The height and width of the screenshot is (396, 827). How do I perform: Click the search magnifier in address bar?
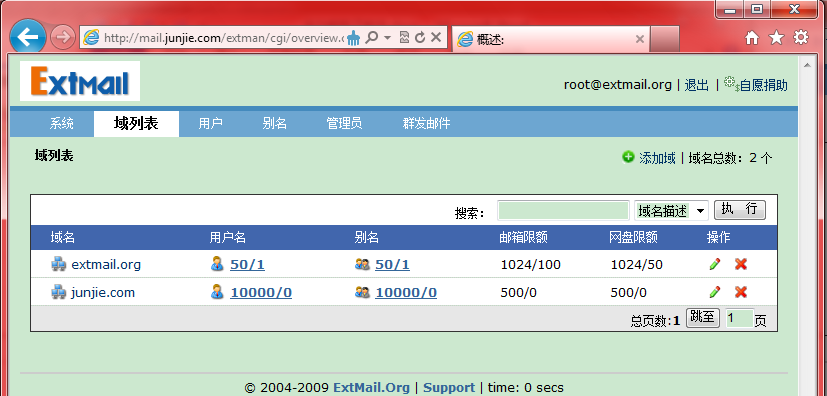[372, 37]
